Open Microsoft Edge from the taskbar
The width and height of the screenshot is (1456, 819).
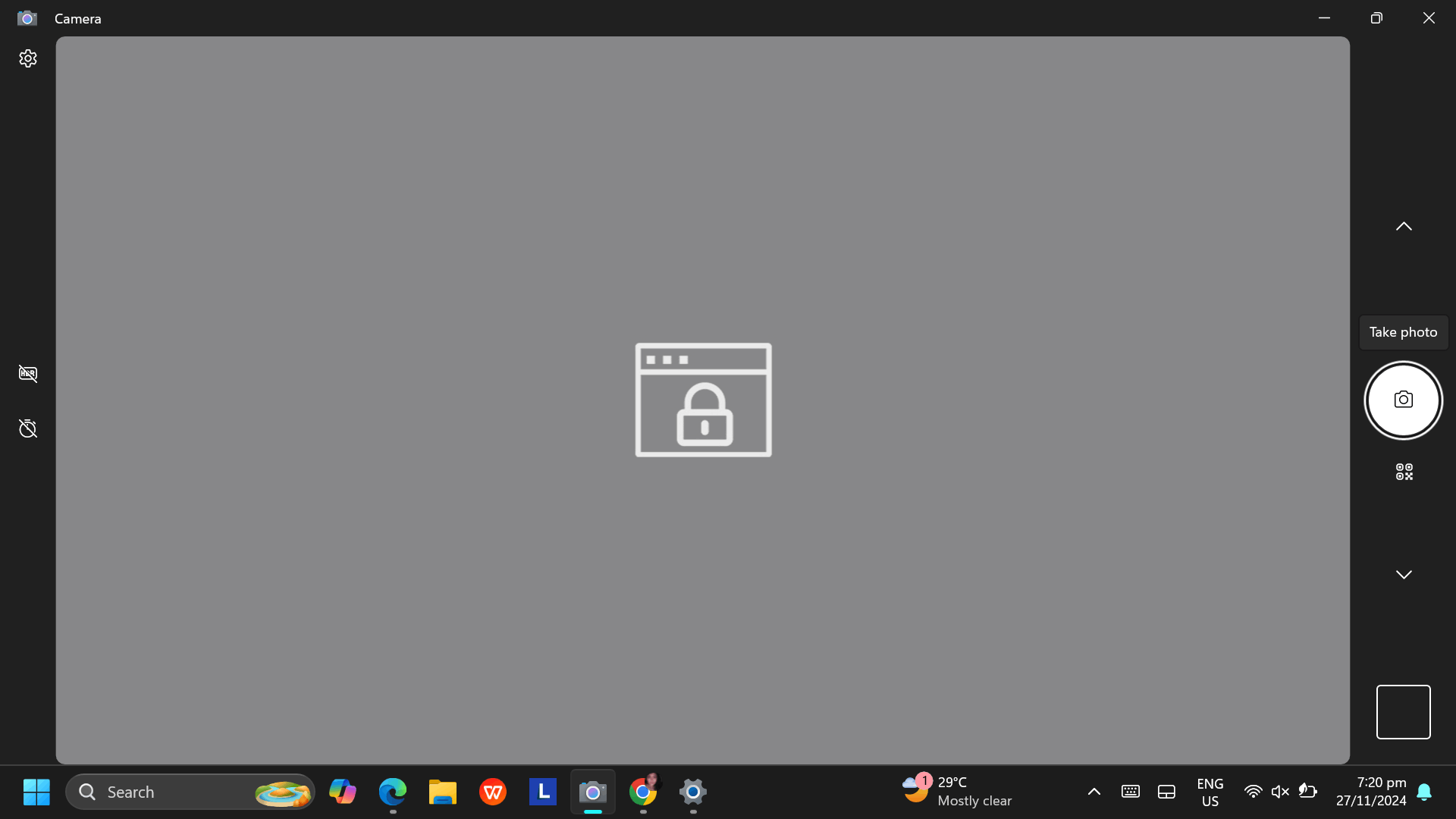tap(393, 792)
